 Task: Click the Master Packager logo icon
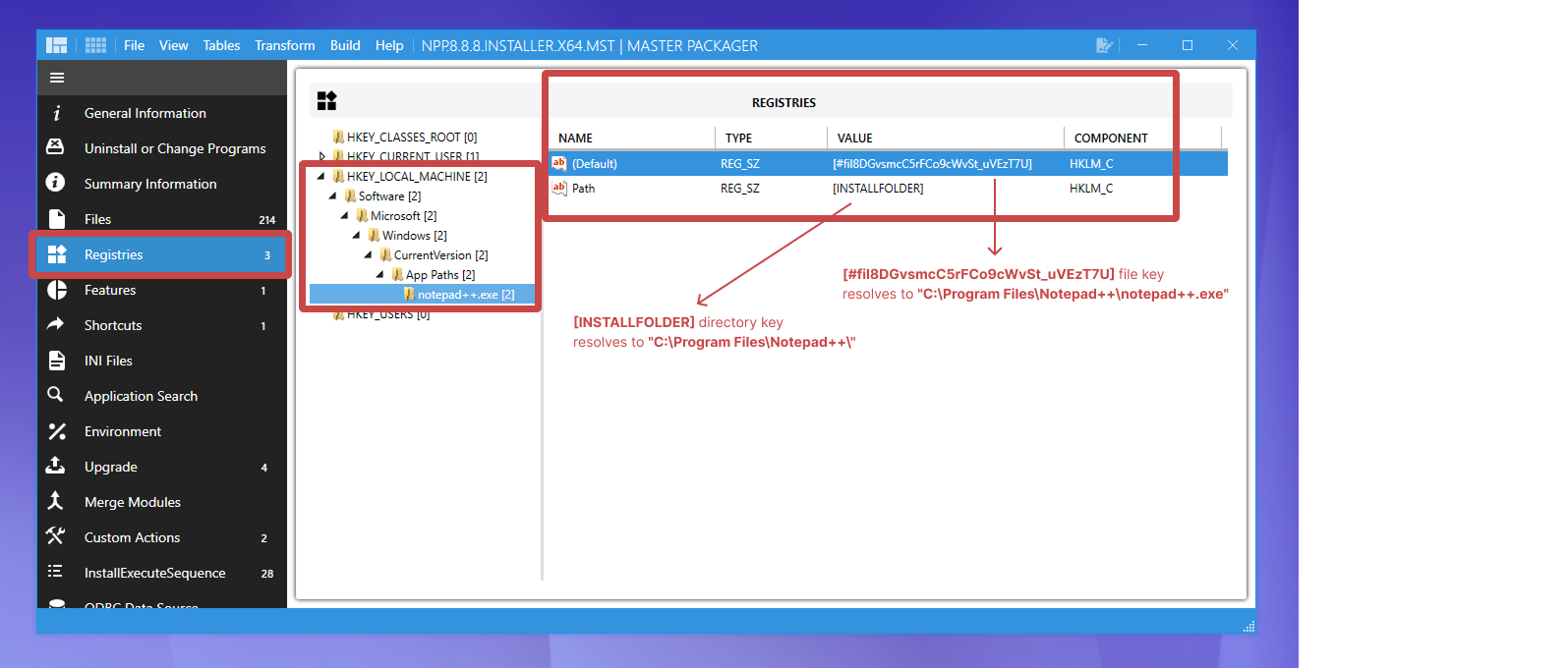(x=57, y=45)
